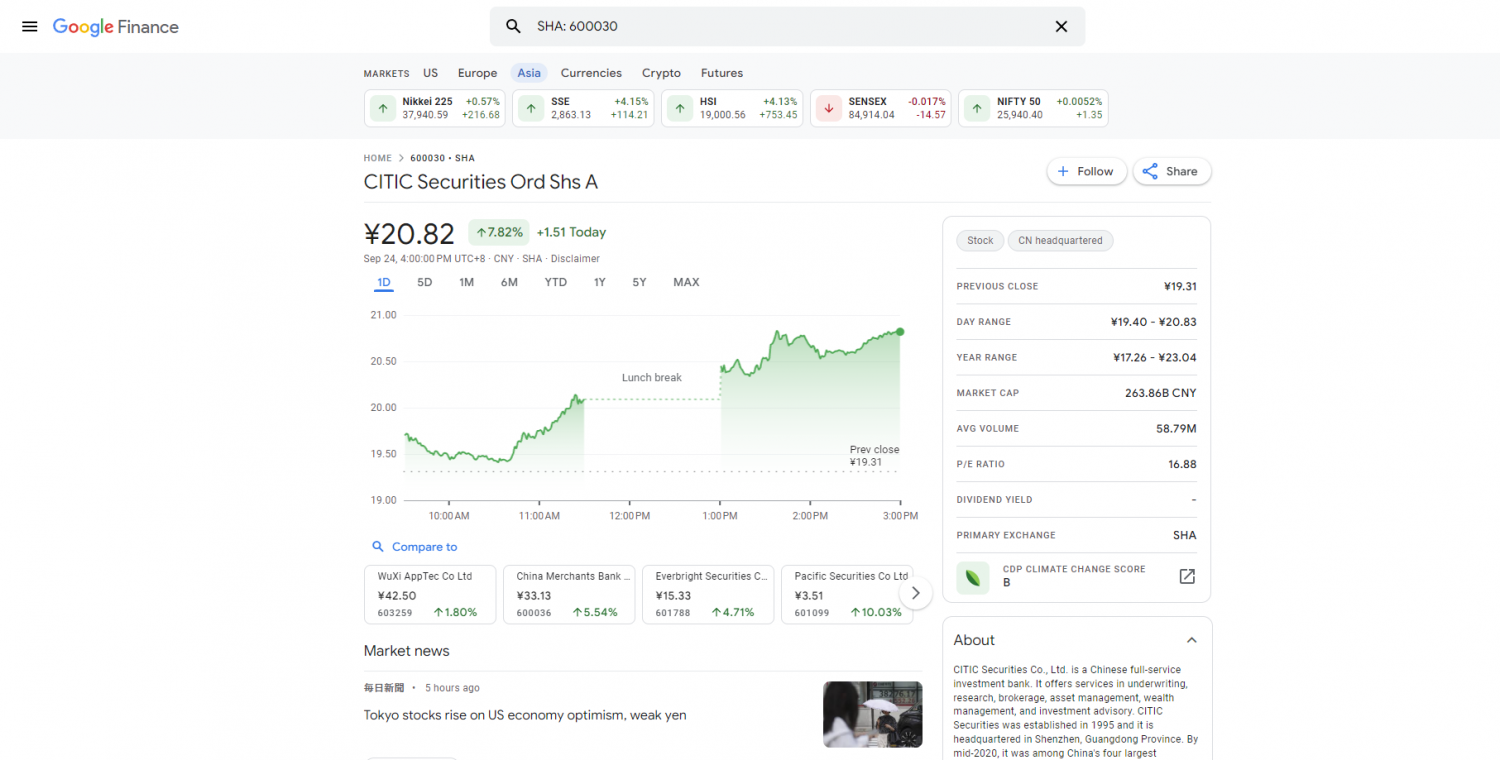1500x760 pixels.
Task: Click the MARKET CAP value 263.86B CNY
Action: coord(1160,393)
